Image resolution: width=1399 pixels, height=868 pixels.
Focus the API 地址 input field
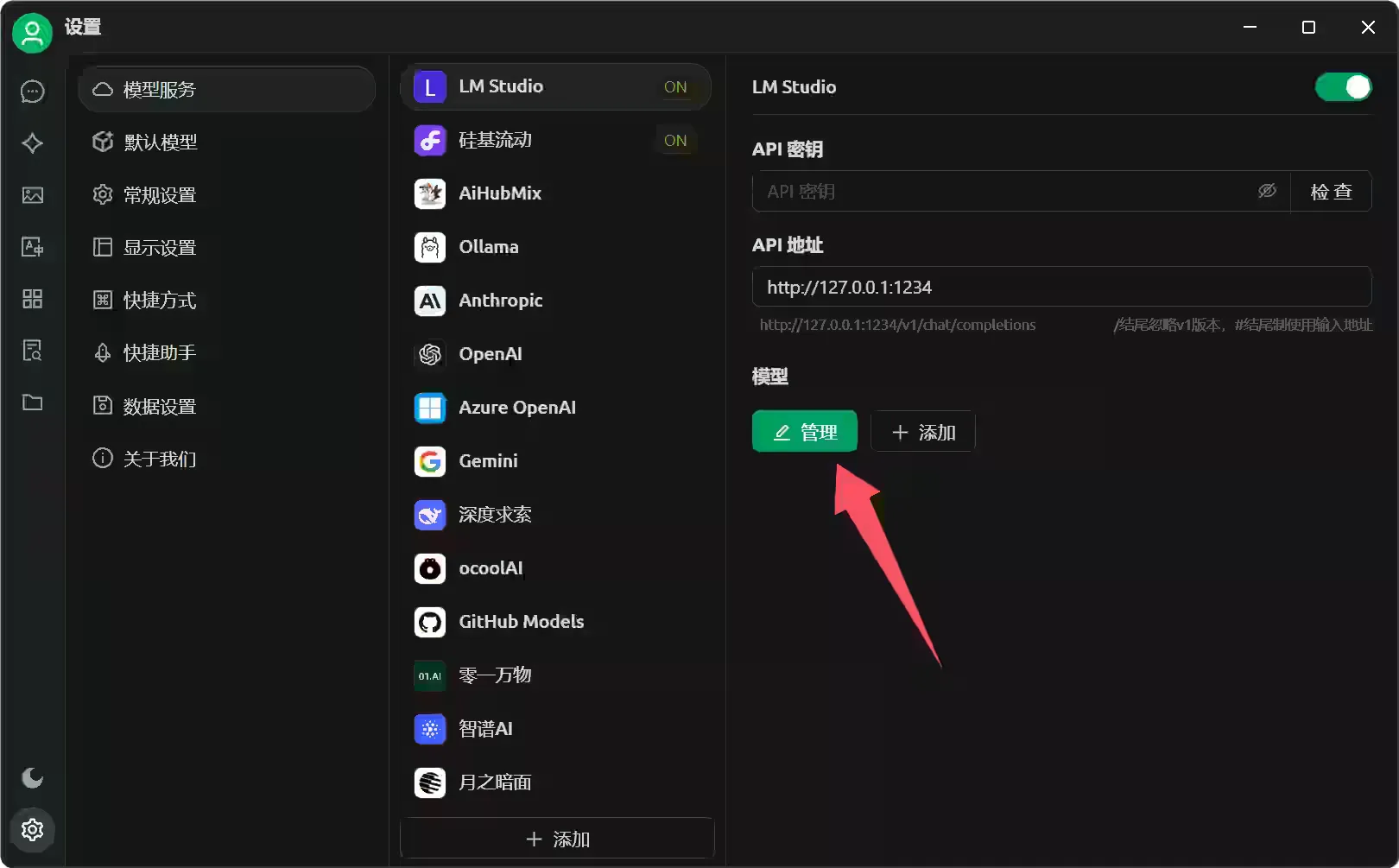click(1061, 287)
